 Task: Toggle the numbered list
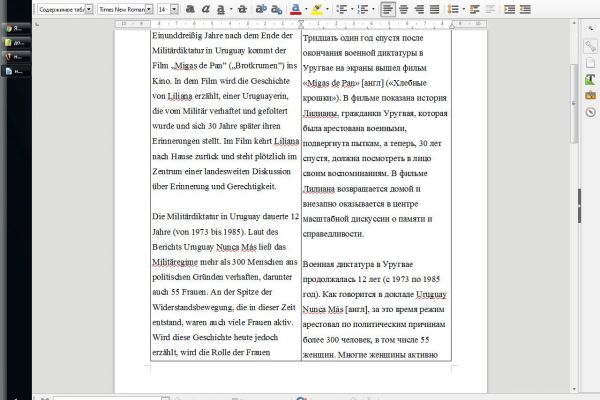click(x=362, y=9)
